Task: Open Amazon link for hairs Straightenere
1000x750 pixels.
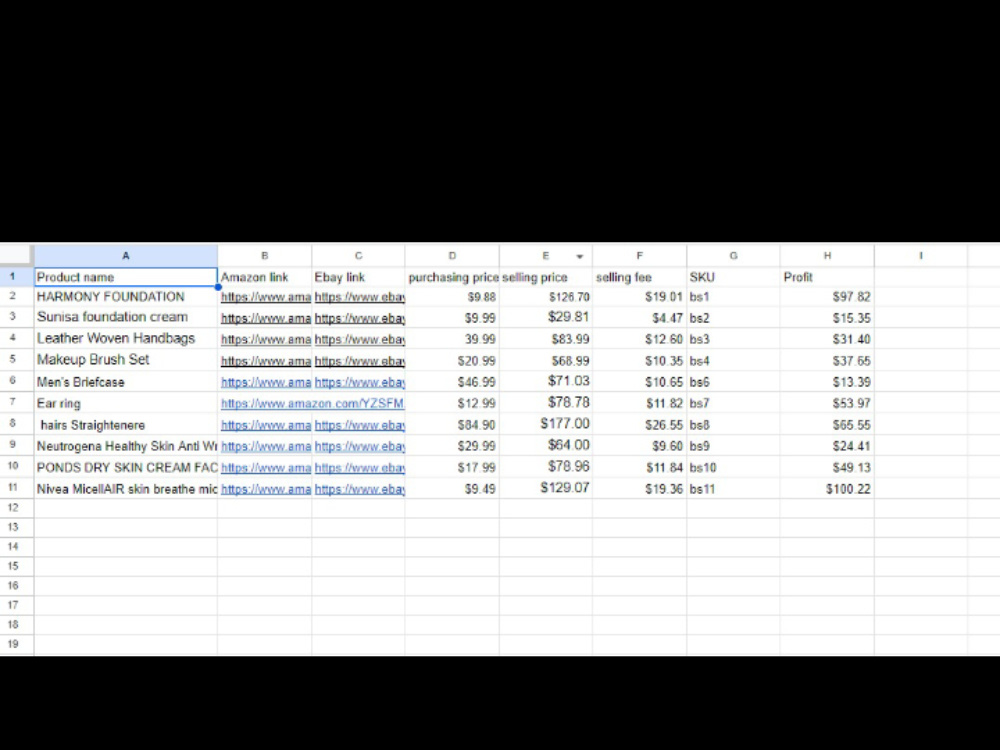Action: (x=265, y=425)
